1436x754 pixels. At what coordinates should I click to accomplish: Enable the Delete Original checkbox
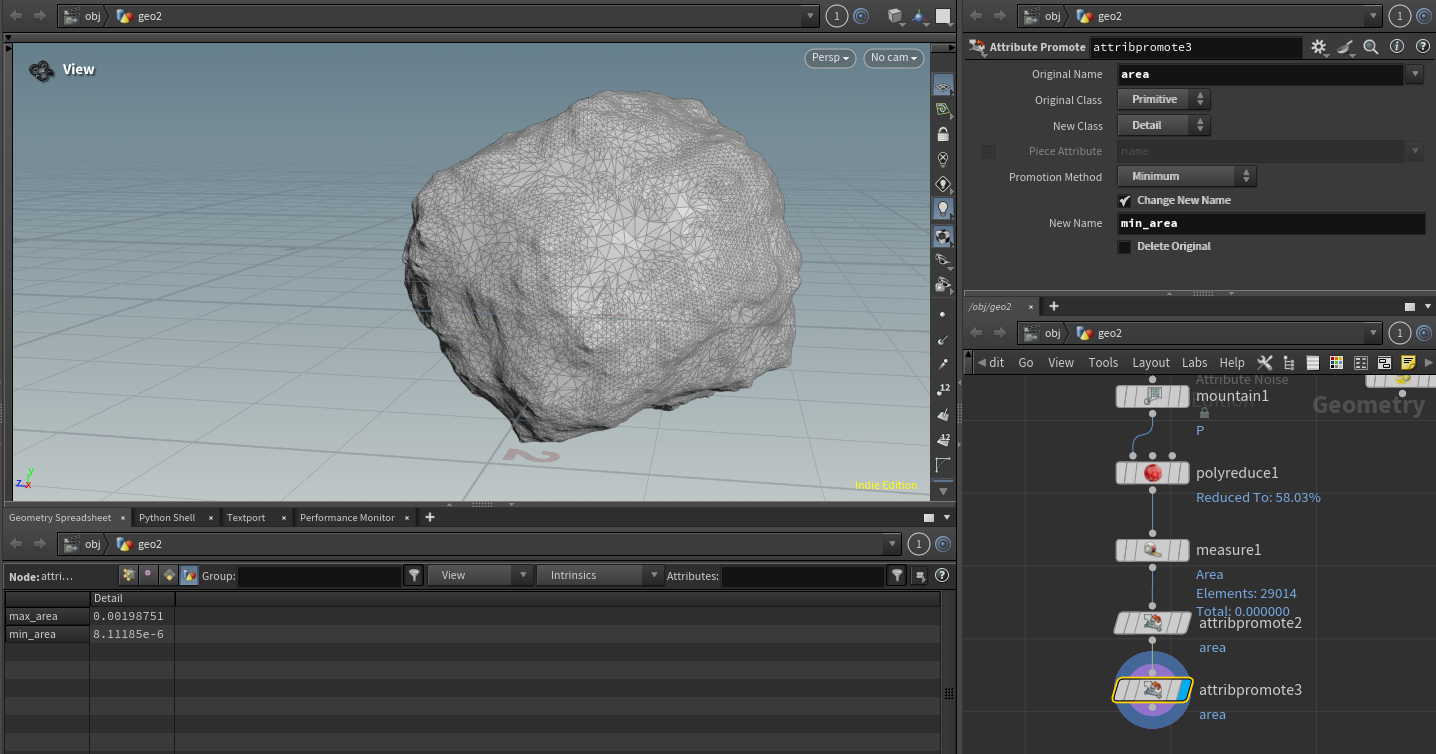tap(1125, 247)
